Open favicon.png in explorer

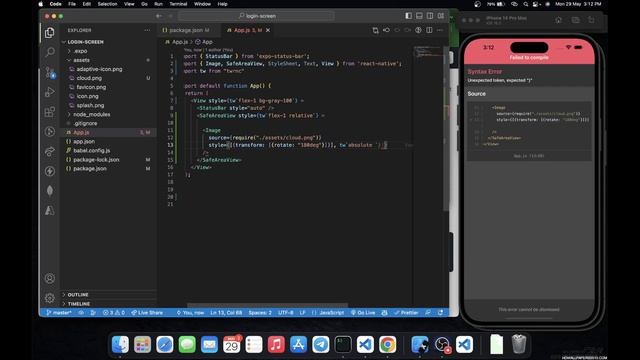pyautogui.click(x=108, y=87)
